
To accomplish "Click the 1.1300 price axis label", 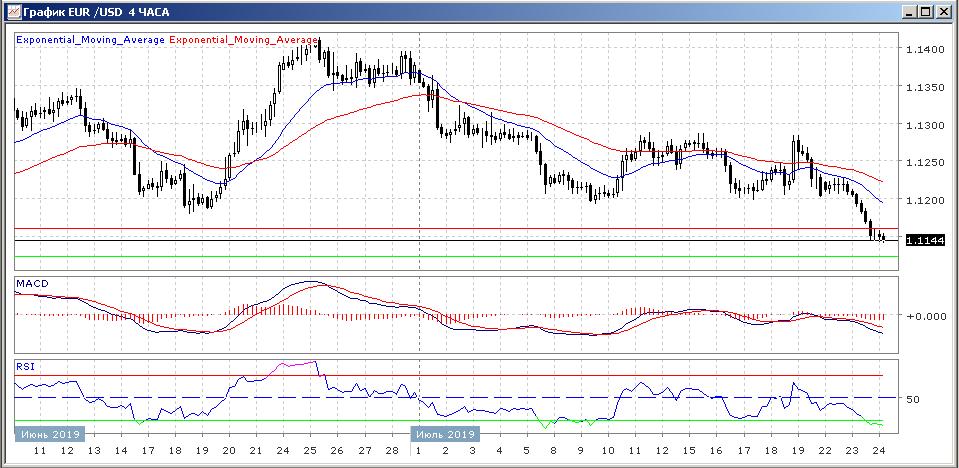I will [x=925, y=125].
